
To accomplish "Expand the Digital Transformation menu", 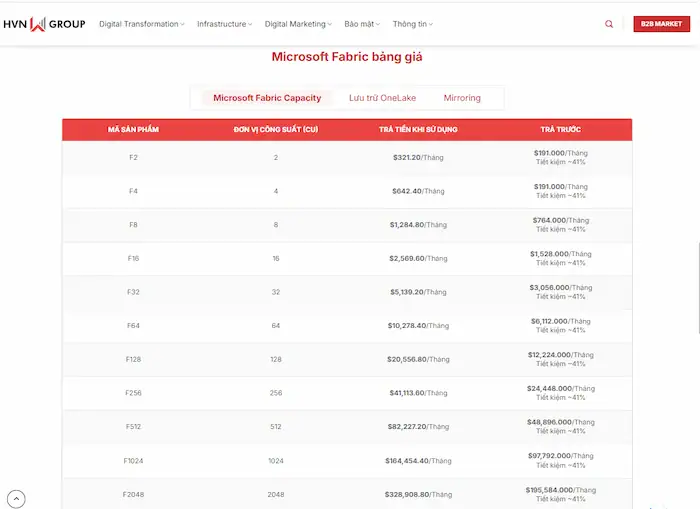I will (x=142, y=24).
